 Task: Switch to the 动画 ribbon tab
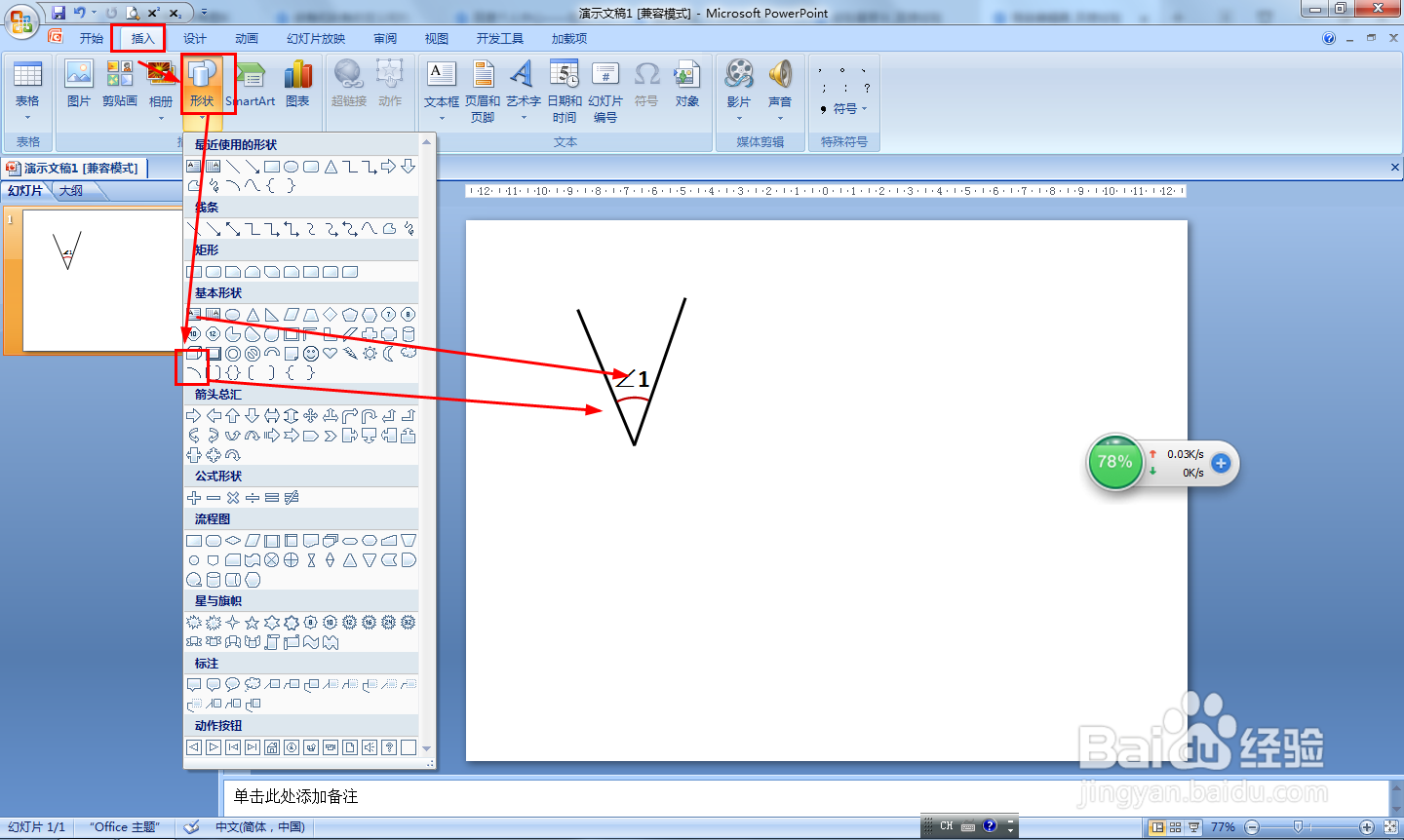click(x=247, y=38)
